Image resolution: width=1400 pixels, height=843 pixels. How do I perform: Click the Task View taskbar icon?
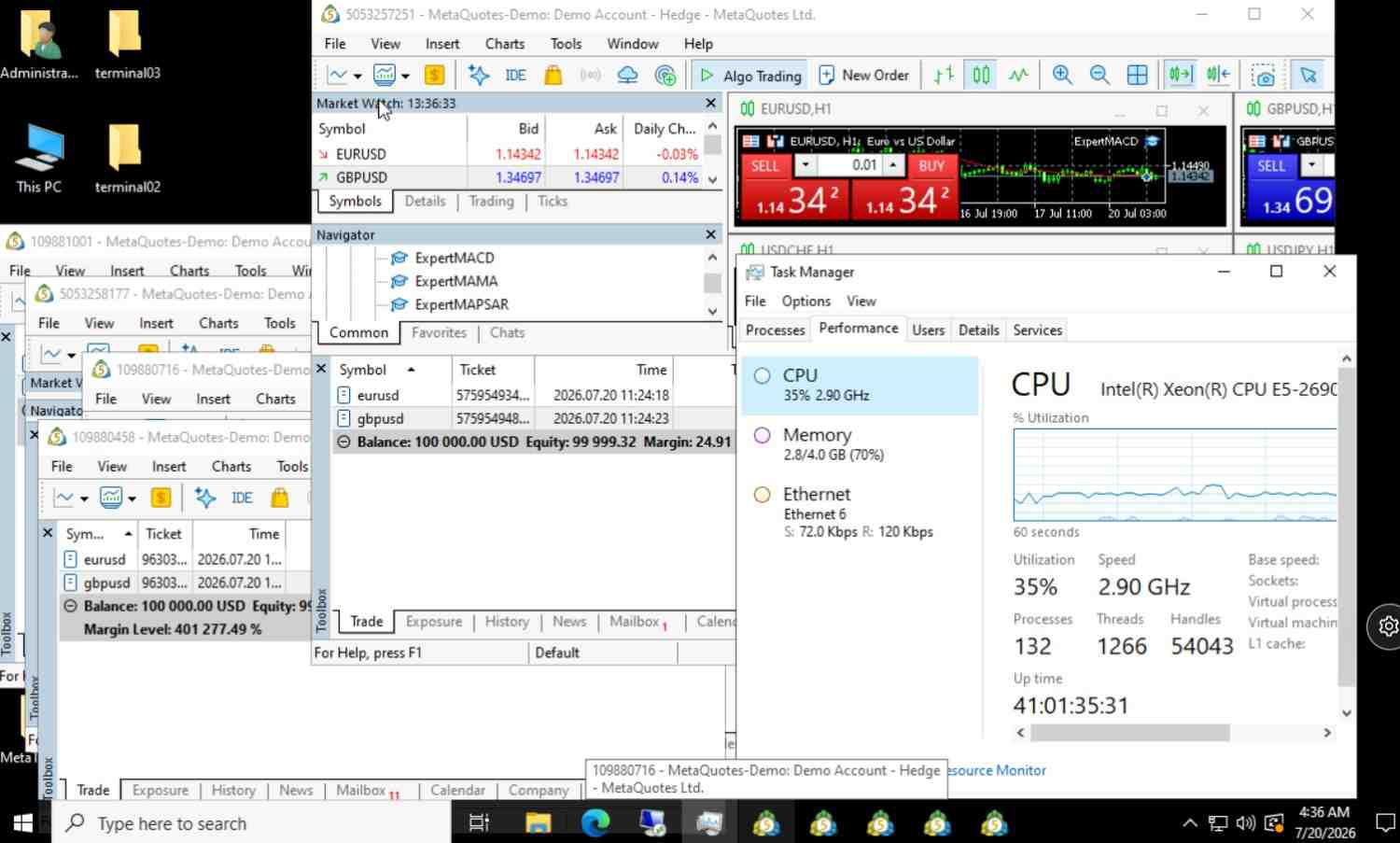point(480,822)
